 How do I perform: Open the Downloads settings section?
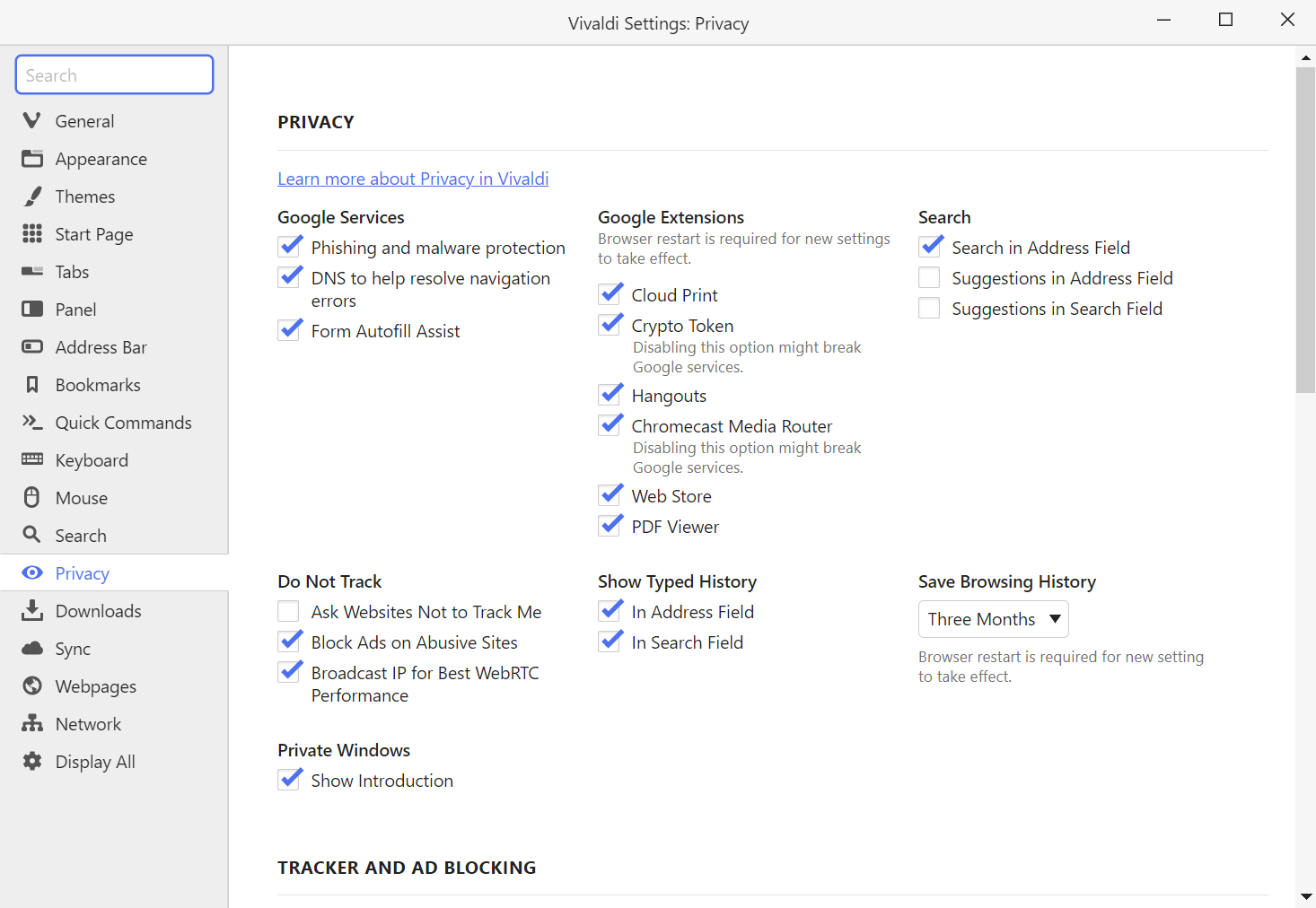[114, 611]
